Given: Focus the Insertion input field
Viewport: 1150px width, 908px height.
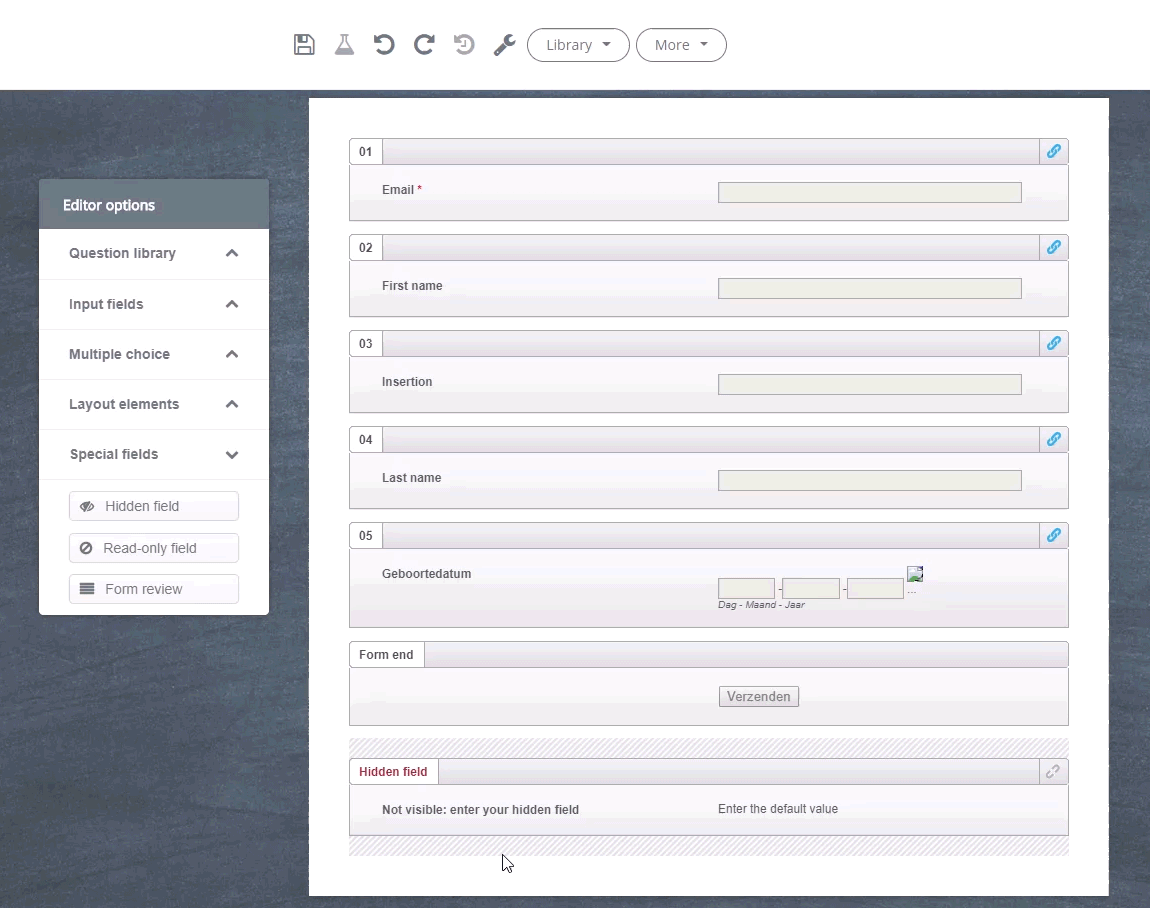Looking at the screenshot, I should tap(869, 384).
